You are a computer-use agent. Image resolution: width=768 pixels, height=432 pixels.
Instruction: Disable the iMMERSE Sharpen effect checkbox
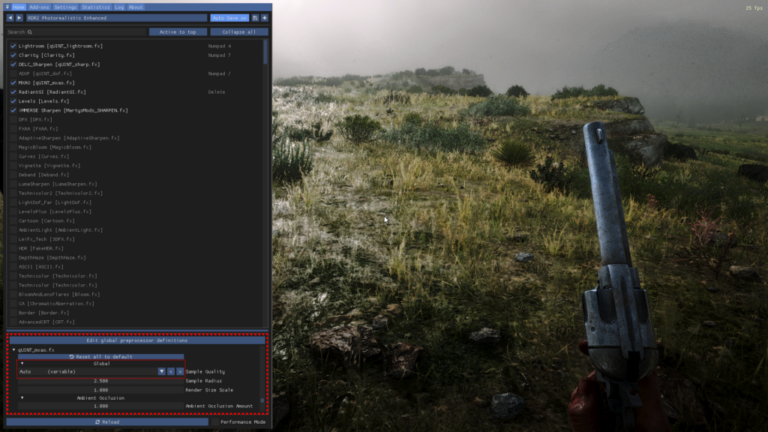point(14,111)
